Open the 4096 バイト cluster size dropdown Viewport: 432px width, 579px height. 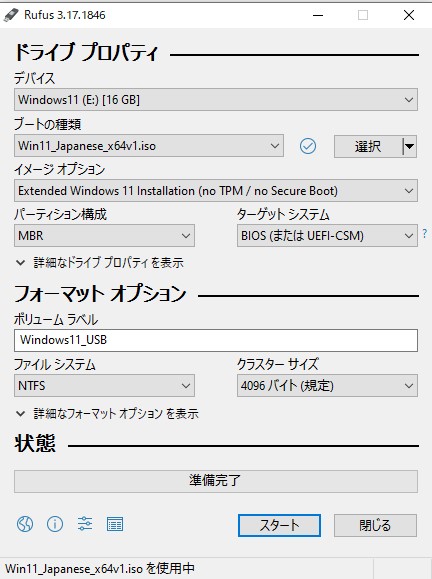[x=327, y=386]
